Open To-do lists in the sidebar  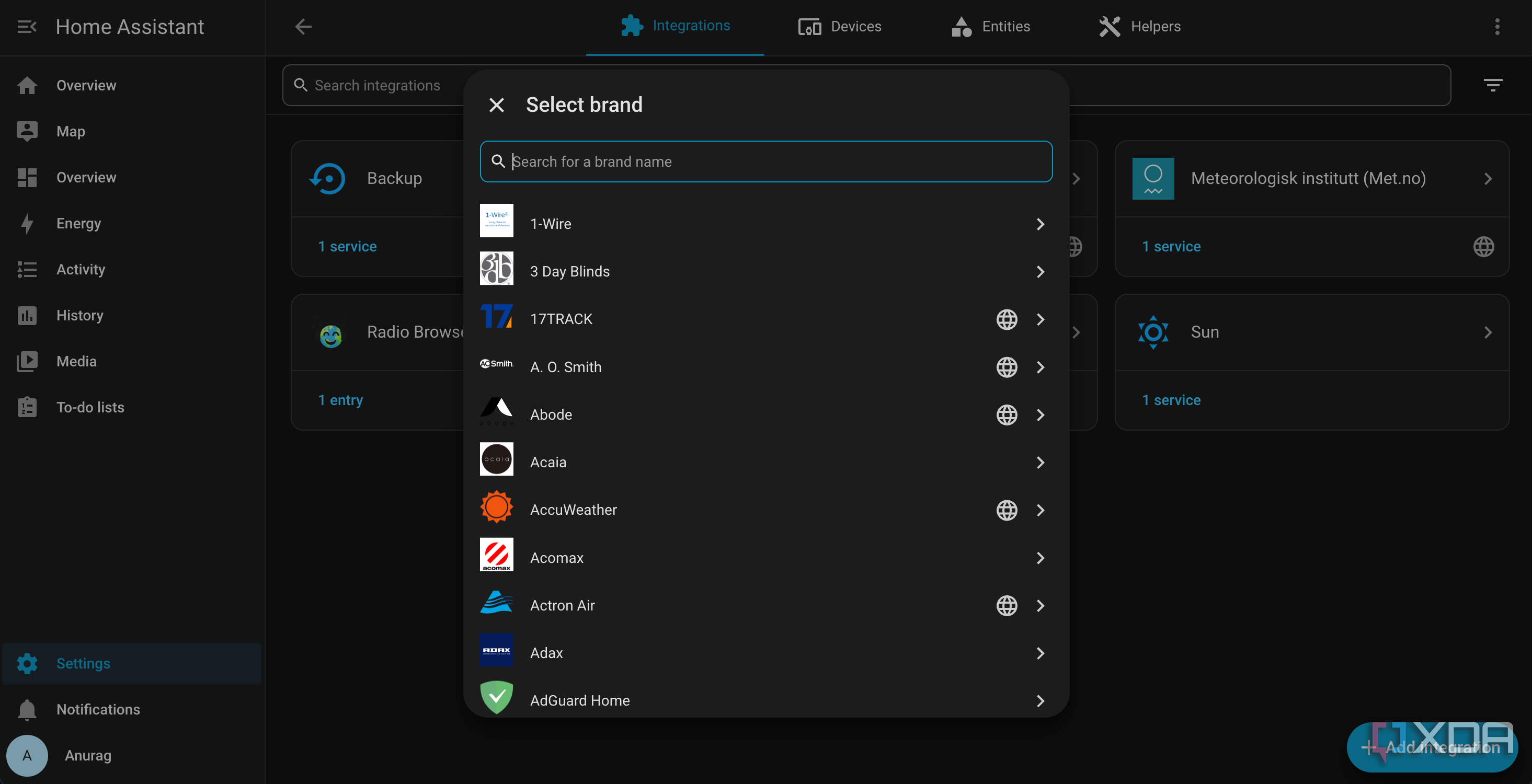[131, 407]
